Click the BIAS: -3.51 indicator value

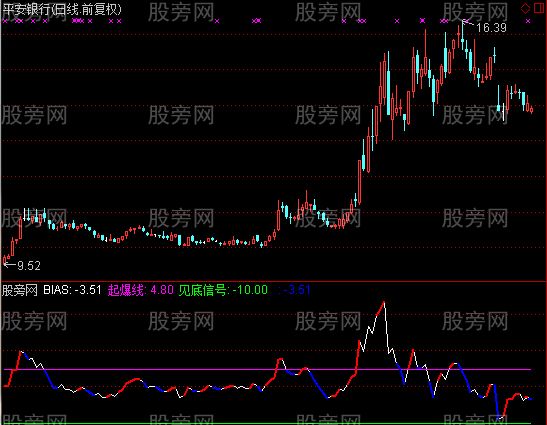click(x=72, y=290)
